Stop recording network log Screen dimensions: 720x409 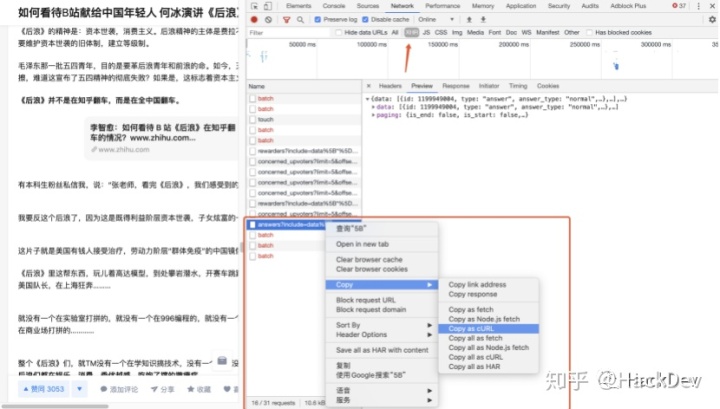[x=254, y=20]
